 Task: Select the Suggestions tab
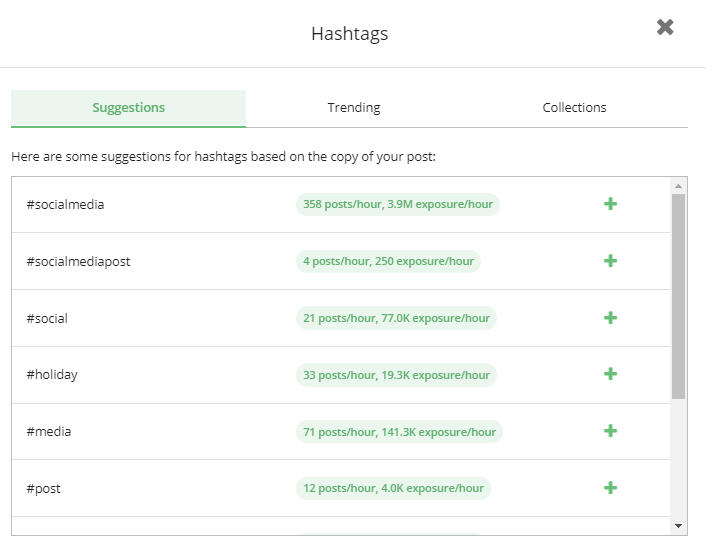(x=129, y=108)
